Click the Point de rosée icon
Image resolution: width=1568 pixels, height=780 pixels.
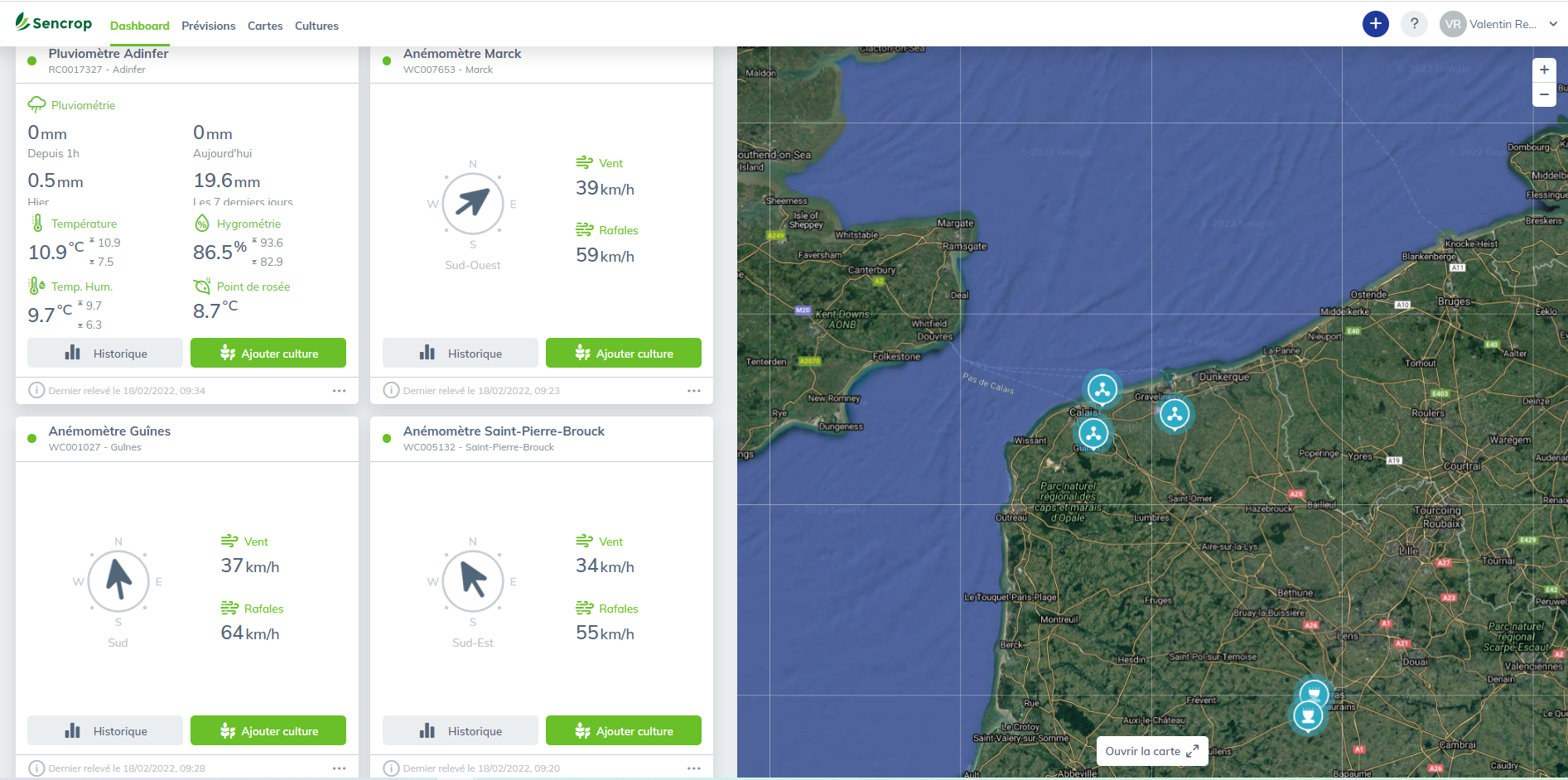(x=202, y=286)
